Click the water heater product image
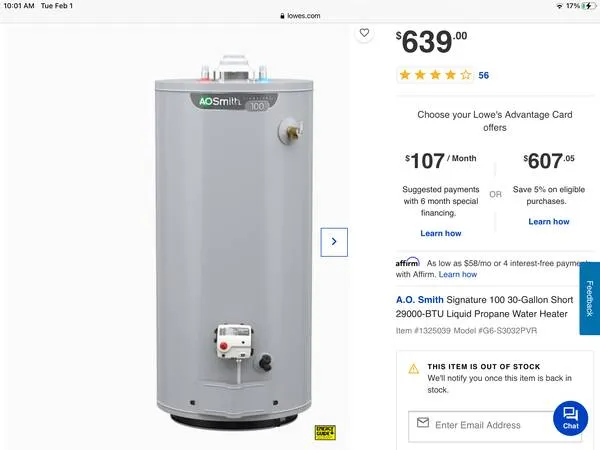The width and height of the screenshot is (600, 450). [x=234, y=242]
